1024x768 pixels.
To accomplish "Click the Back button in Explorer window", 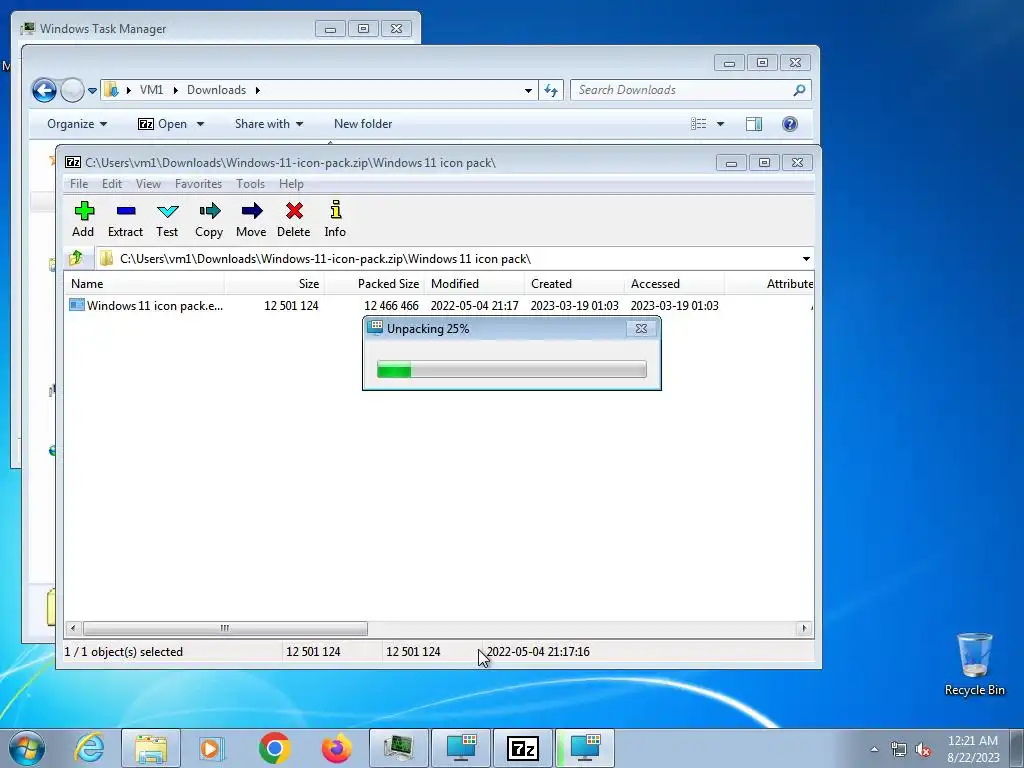I will (44, 90).
